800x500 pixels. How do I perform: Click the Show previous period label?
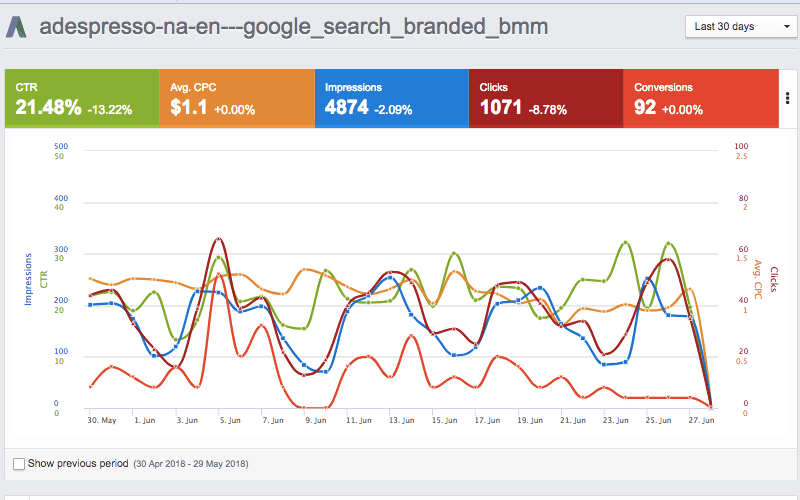click(x=78, y=464)
